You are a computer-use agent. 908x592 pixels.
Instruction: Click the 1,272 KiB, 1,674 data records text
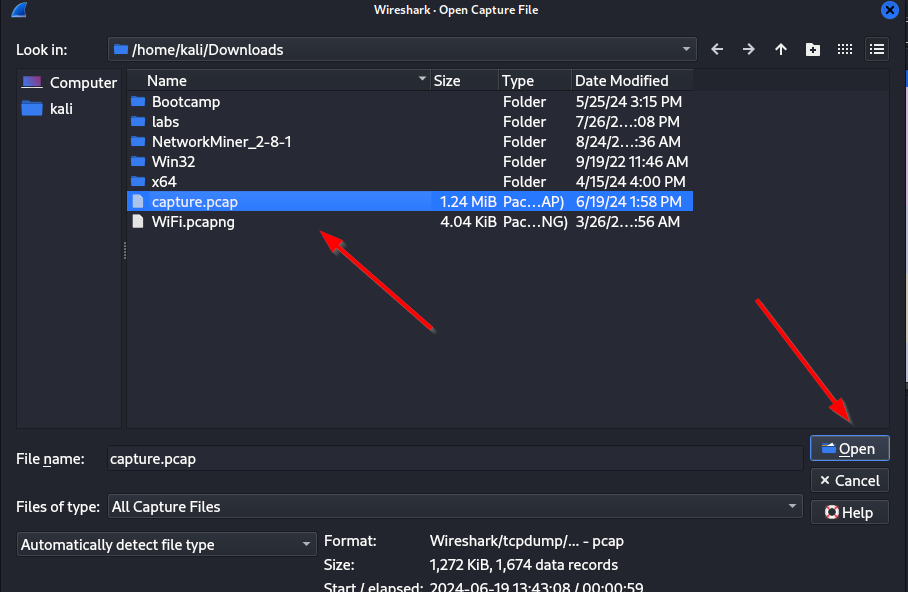click(523, 565)
